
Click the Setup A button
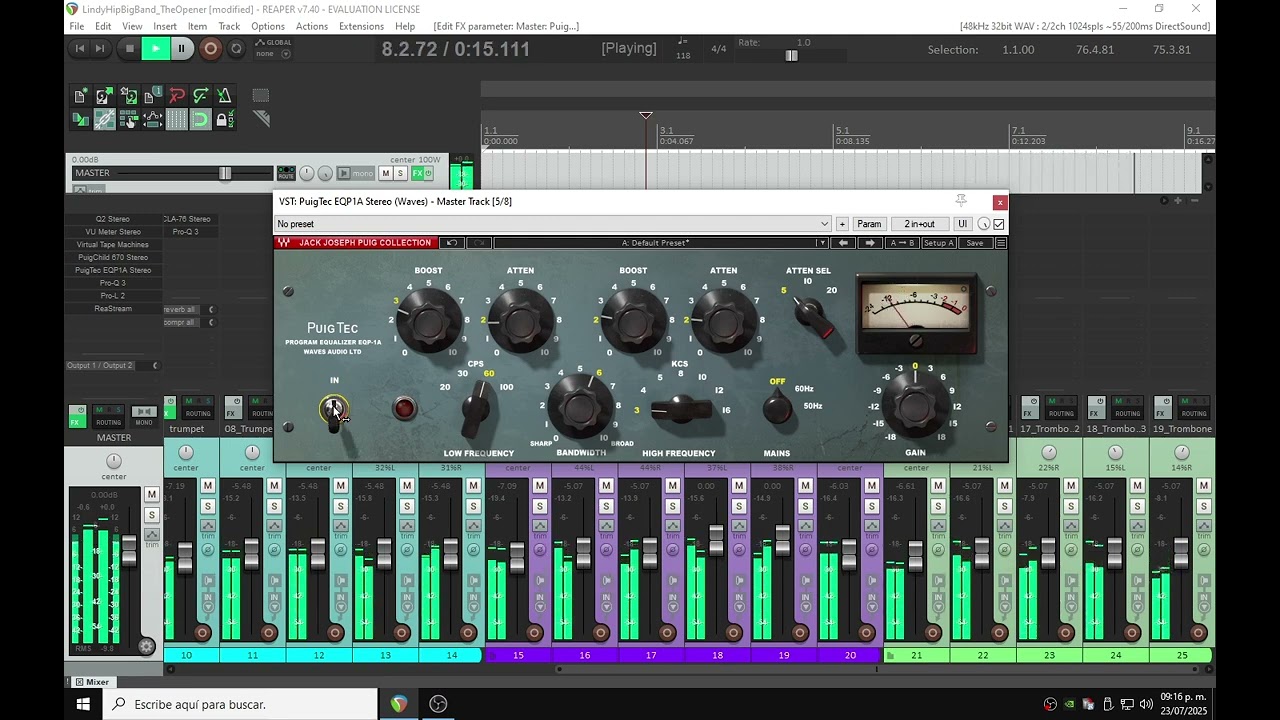[x=938, y=243]
